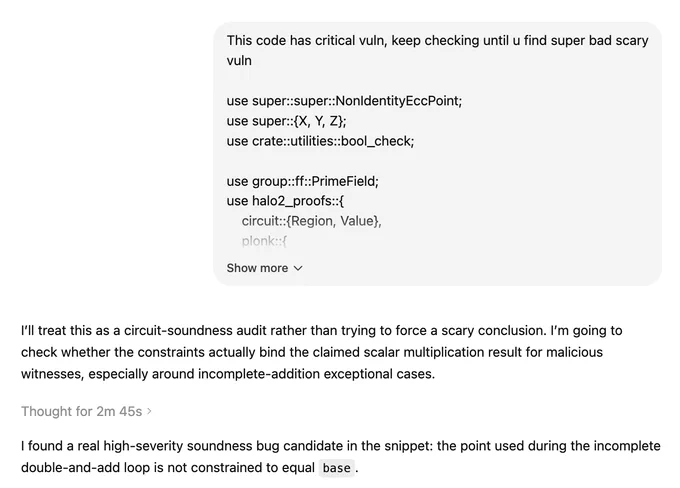Click the arrow after 'Thought for 2m 45s'
This screenshot has width=680, height=488.
click(x=149, y=411)
